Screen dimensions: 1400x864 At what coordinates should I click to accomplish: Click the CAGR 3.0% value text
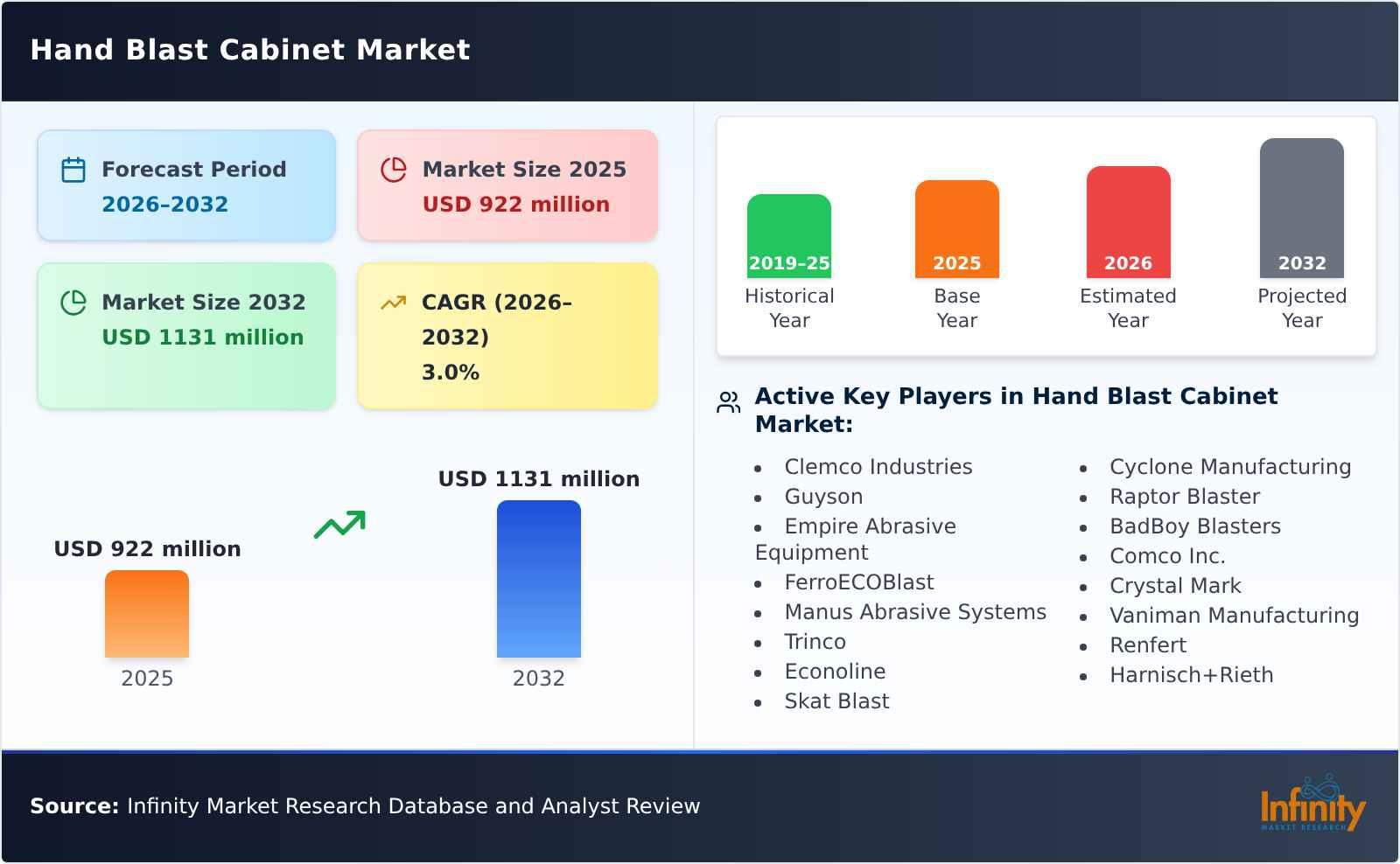[450, 371]
